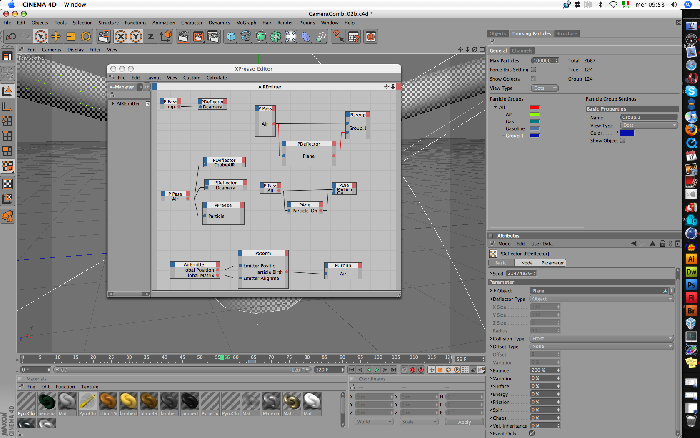This screenshot has width=700, height=438.
Task: Toggle the Z axis lock in the toolbar
Action: (x=151, y=36)
